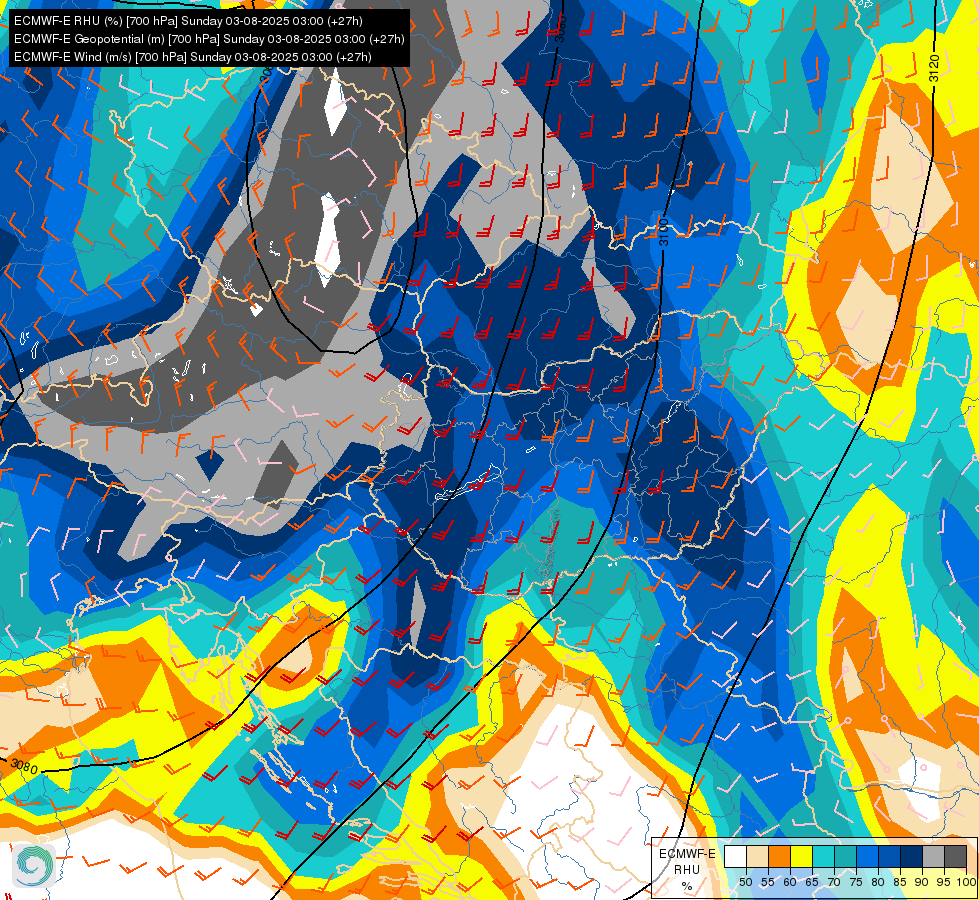Click the legend value 50

tap(746, 882)
